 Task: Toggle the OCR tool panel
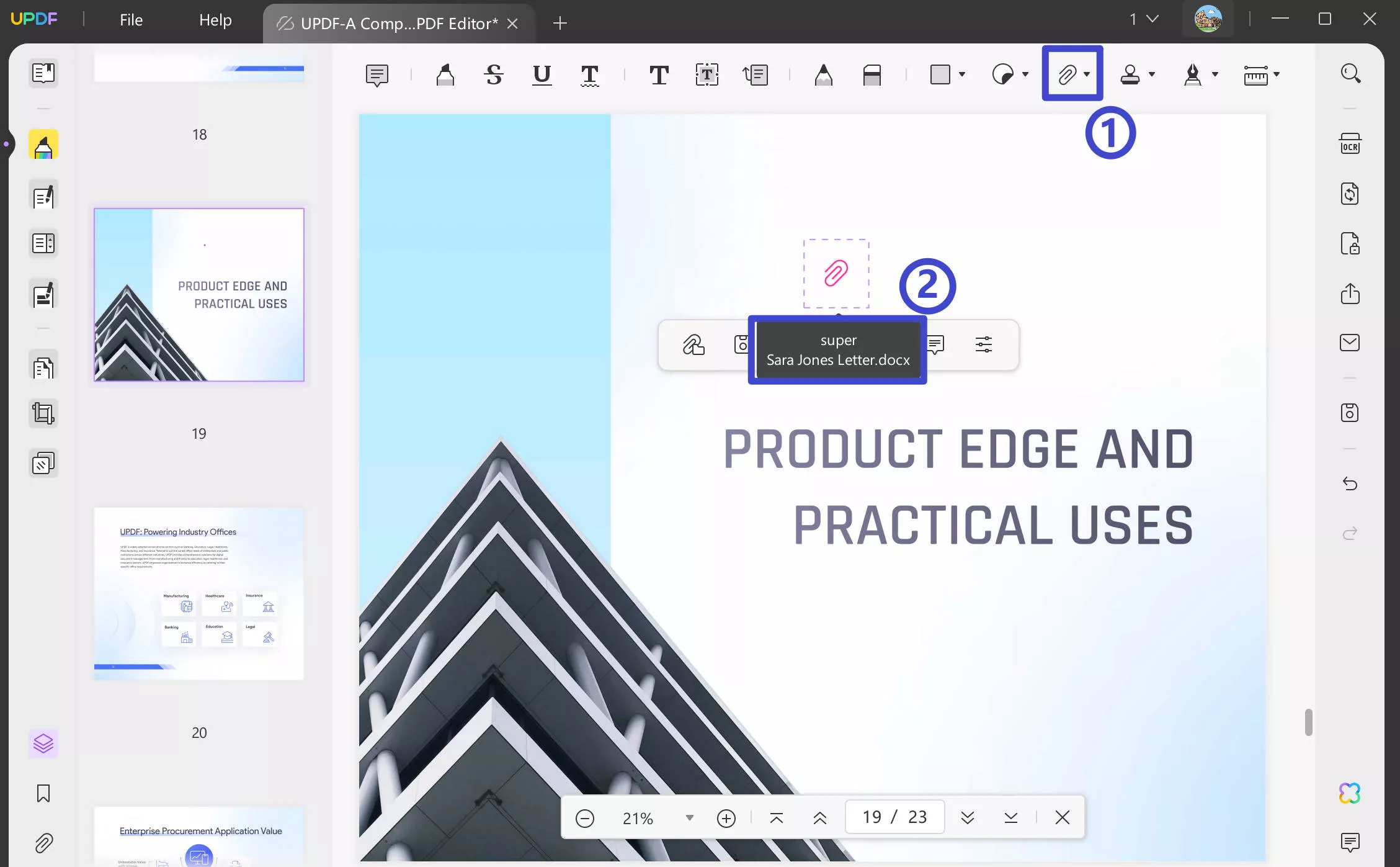click(1350, 143)
